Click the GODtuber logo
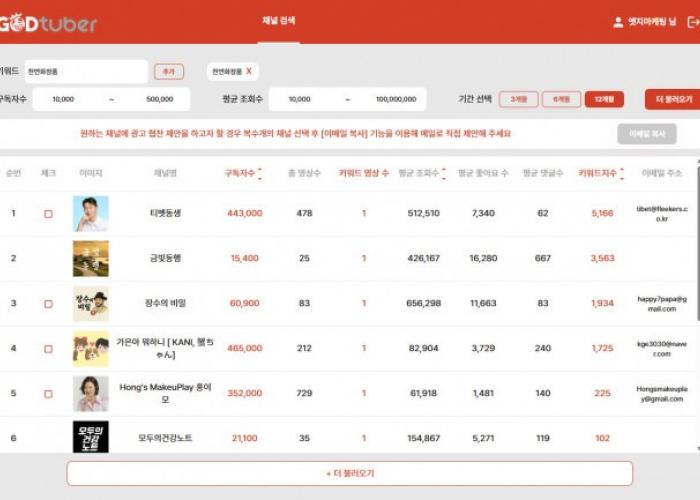This screenshot has height=500, width=700. tap(48, 23)
